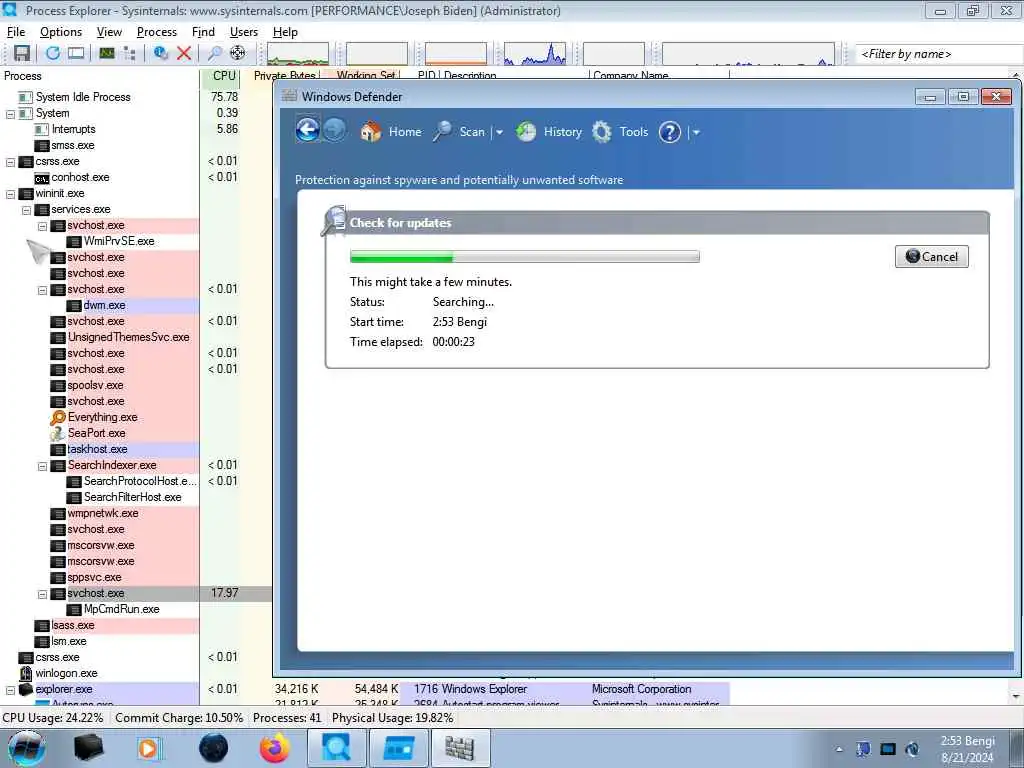This screenshot has width=1024, height=768.
Task: Click Back arrow in Windows Defender
Action: click(308, 129)
